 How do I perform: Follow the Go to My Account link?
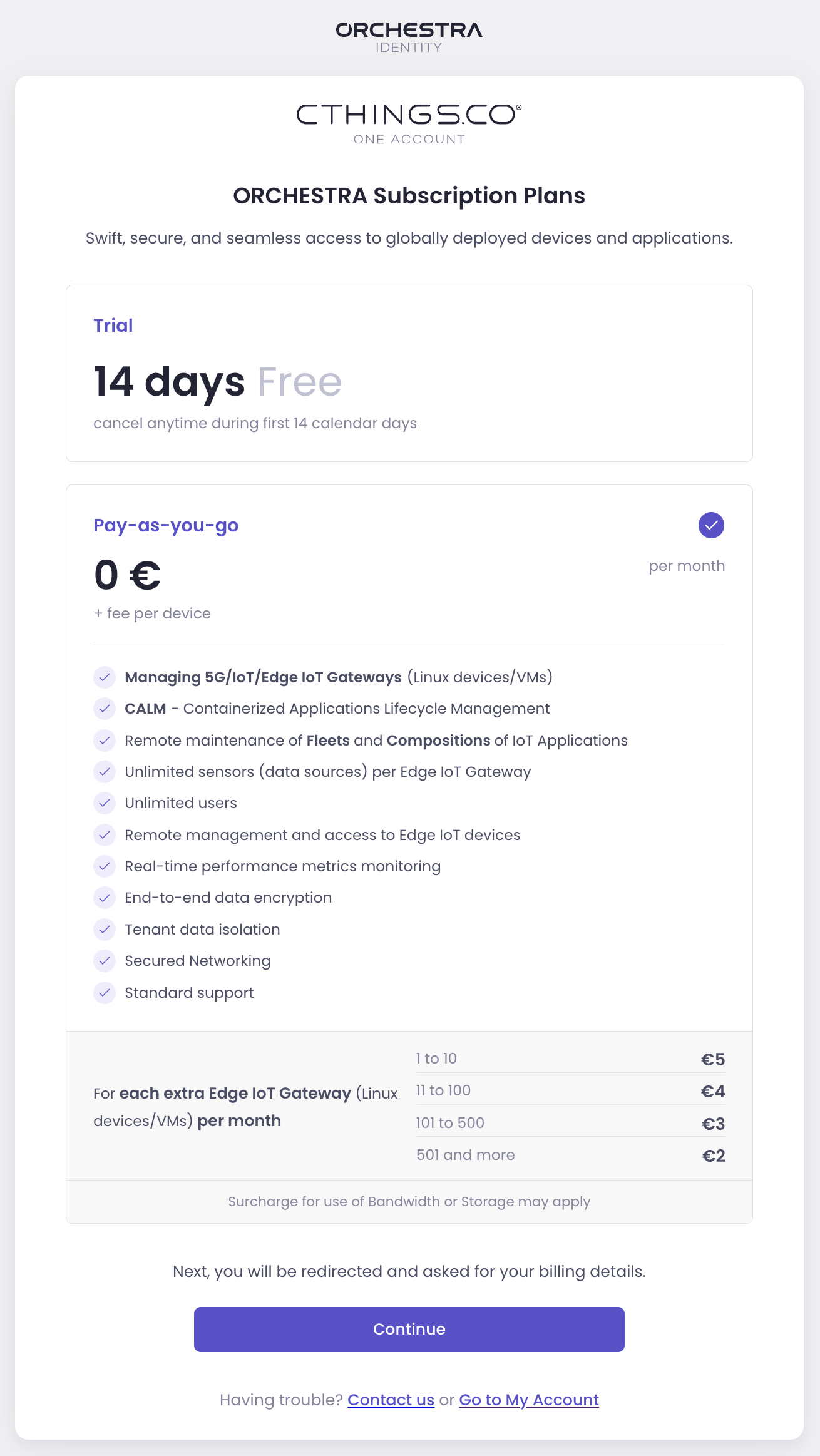coord(529,1400)
